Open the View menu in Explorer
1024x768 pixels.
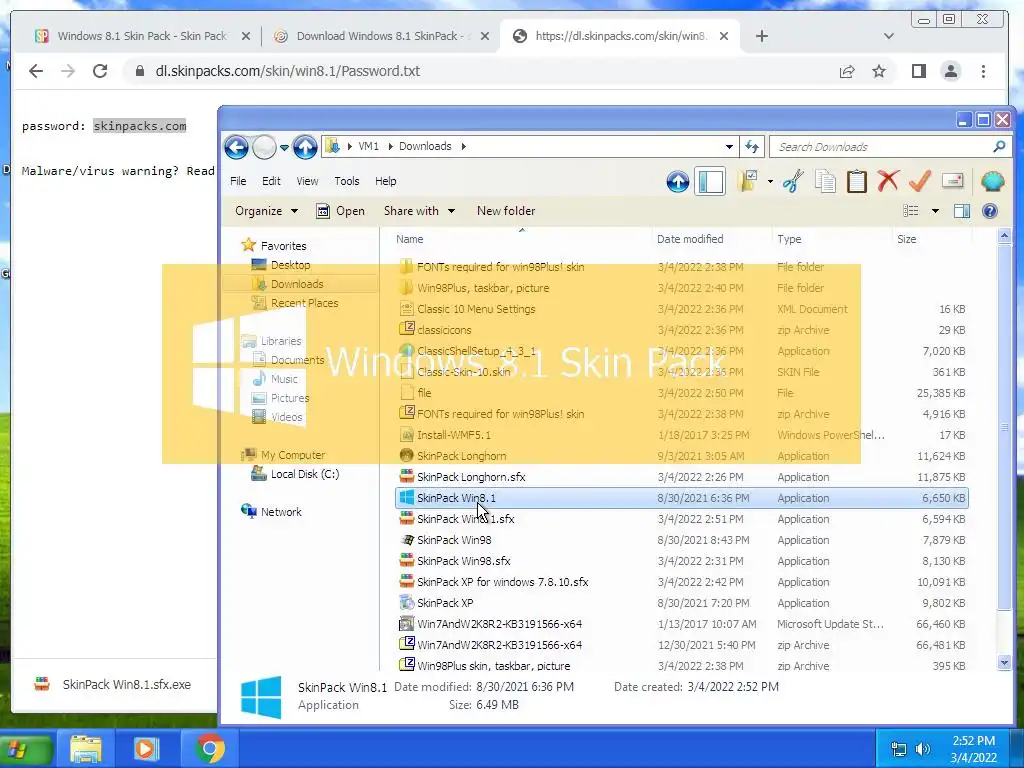coord(307,182)
